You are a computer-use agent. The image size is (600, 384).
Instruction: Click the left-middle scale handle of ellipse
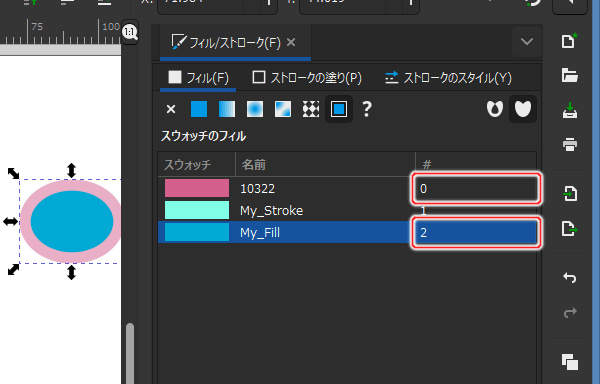tap(10, 221)
